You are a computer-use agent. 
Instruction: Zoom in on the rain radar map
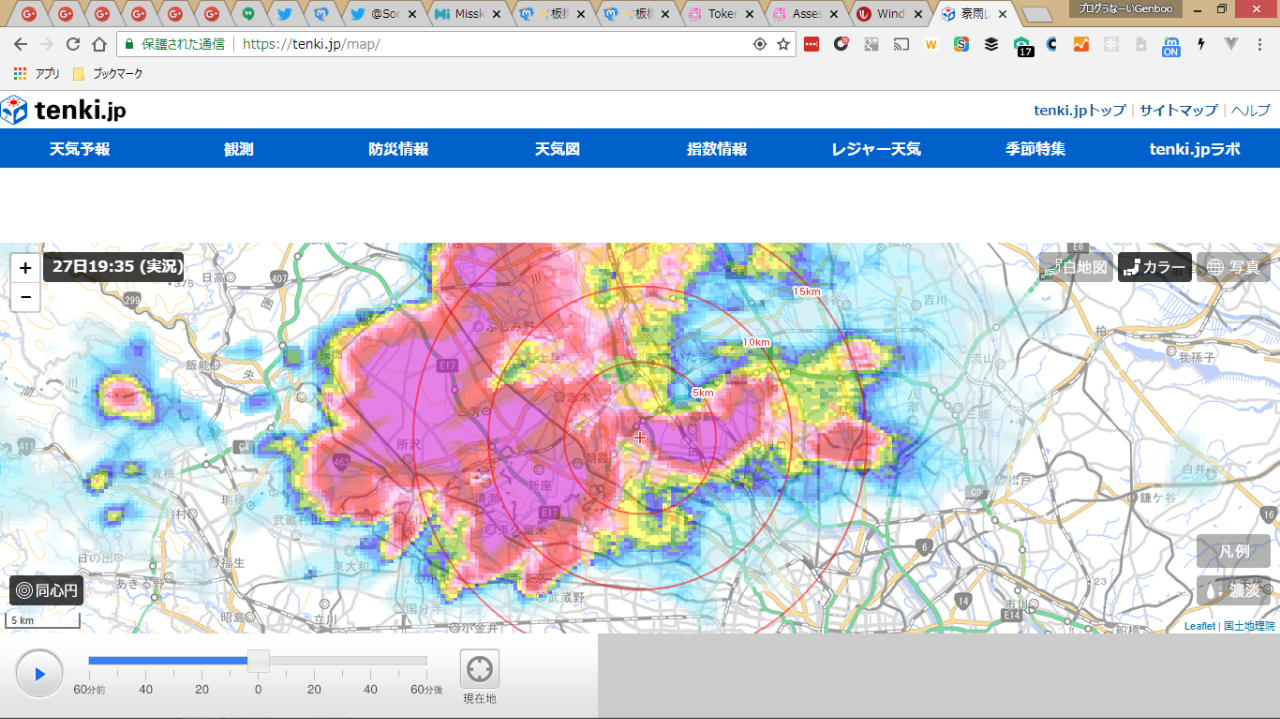coord(25,268)
